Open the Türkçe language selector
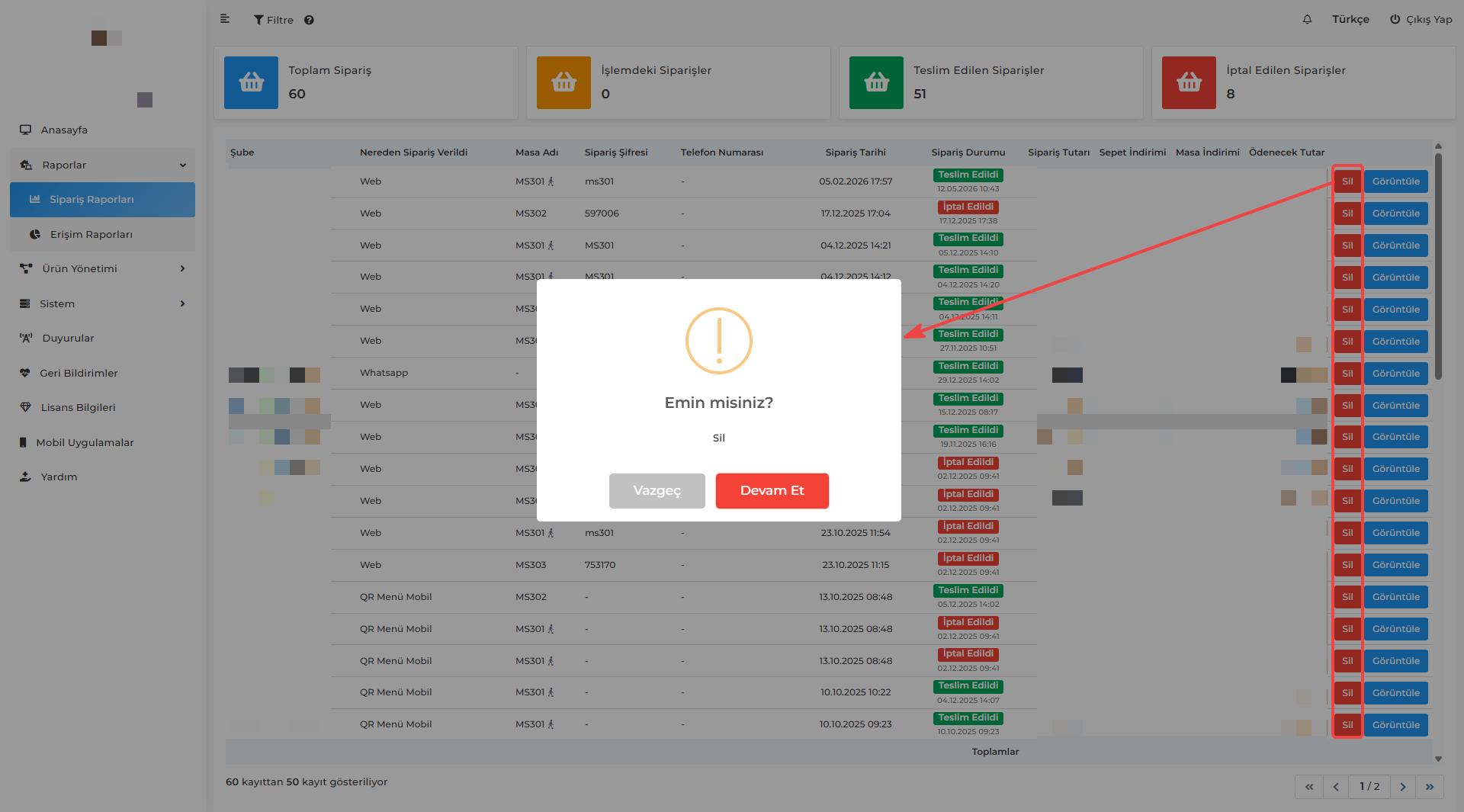This screenshot has height=812, width=1464. [1350, 20]
